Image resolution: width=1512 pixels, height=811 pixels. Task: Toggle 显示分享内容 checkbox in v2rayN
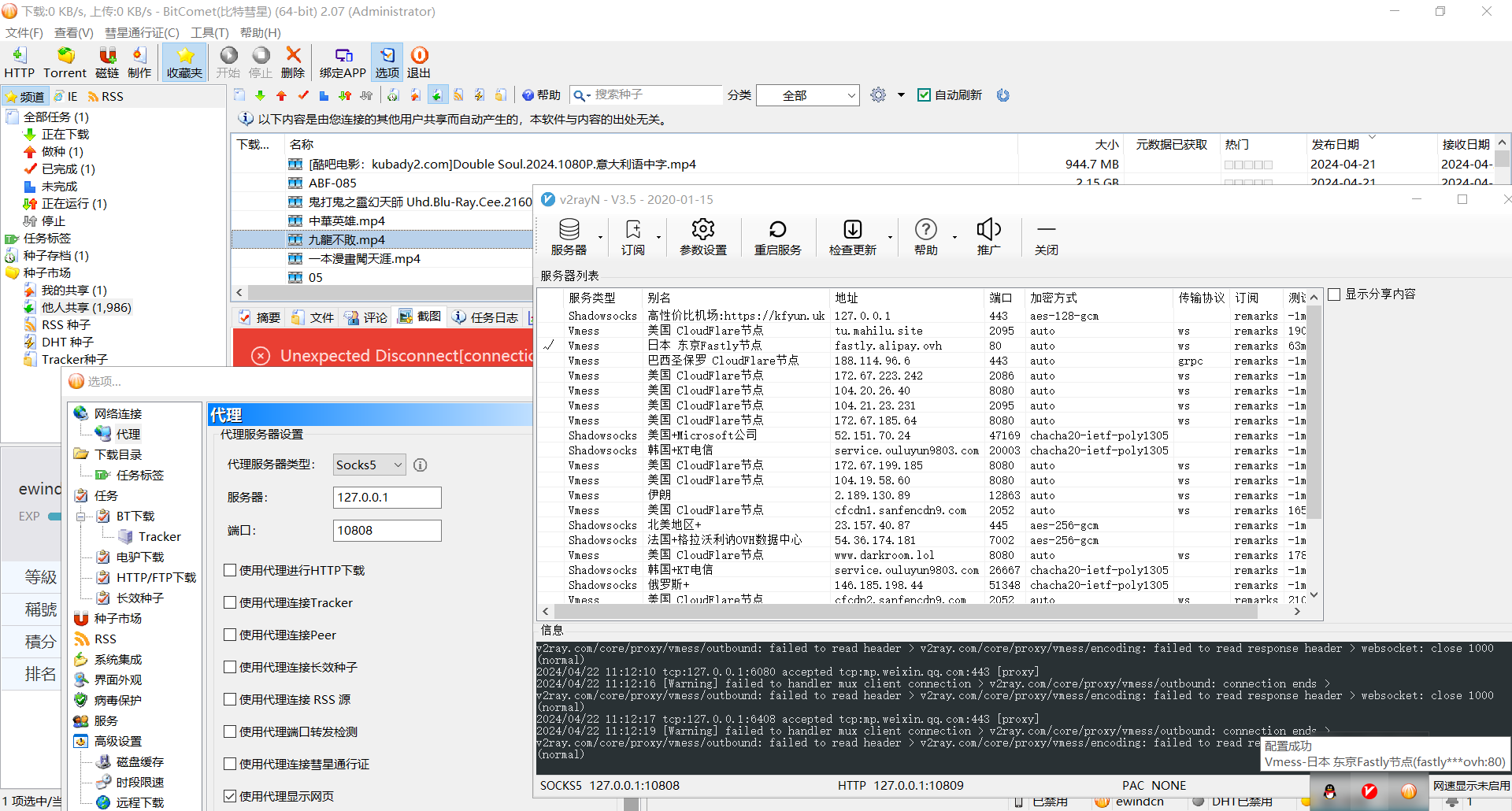click(1334, 294)
